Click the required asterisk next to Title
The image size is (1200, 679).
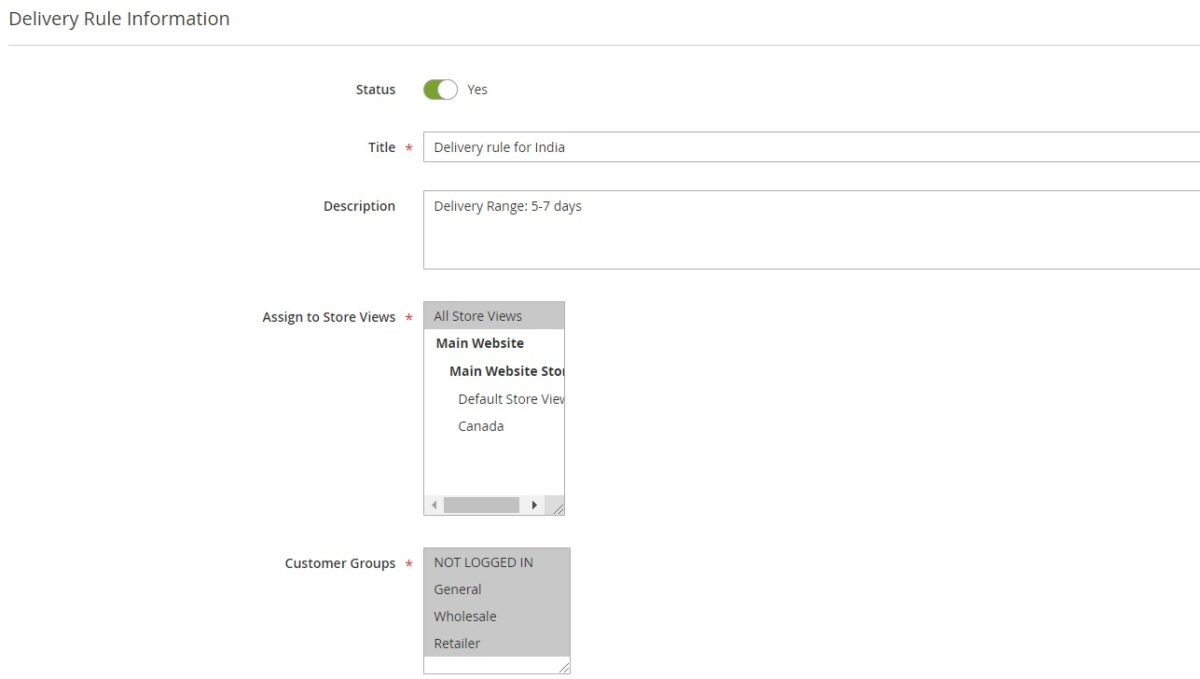(x=409, y=147)
